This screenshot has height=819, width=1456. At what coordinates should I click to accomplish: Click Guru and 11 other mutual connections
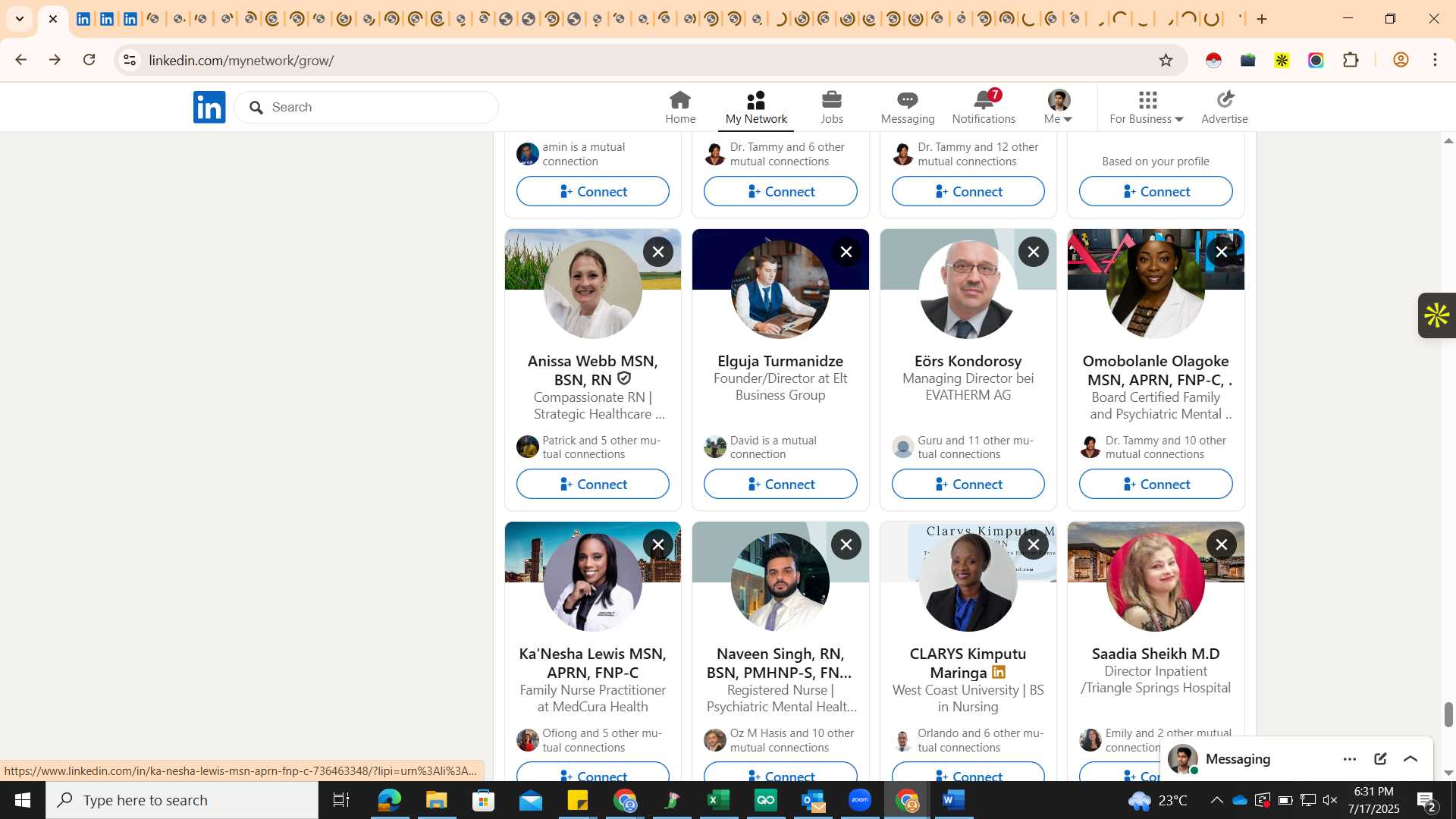pos(975,447)
